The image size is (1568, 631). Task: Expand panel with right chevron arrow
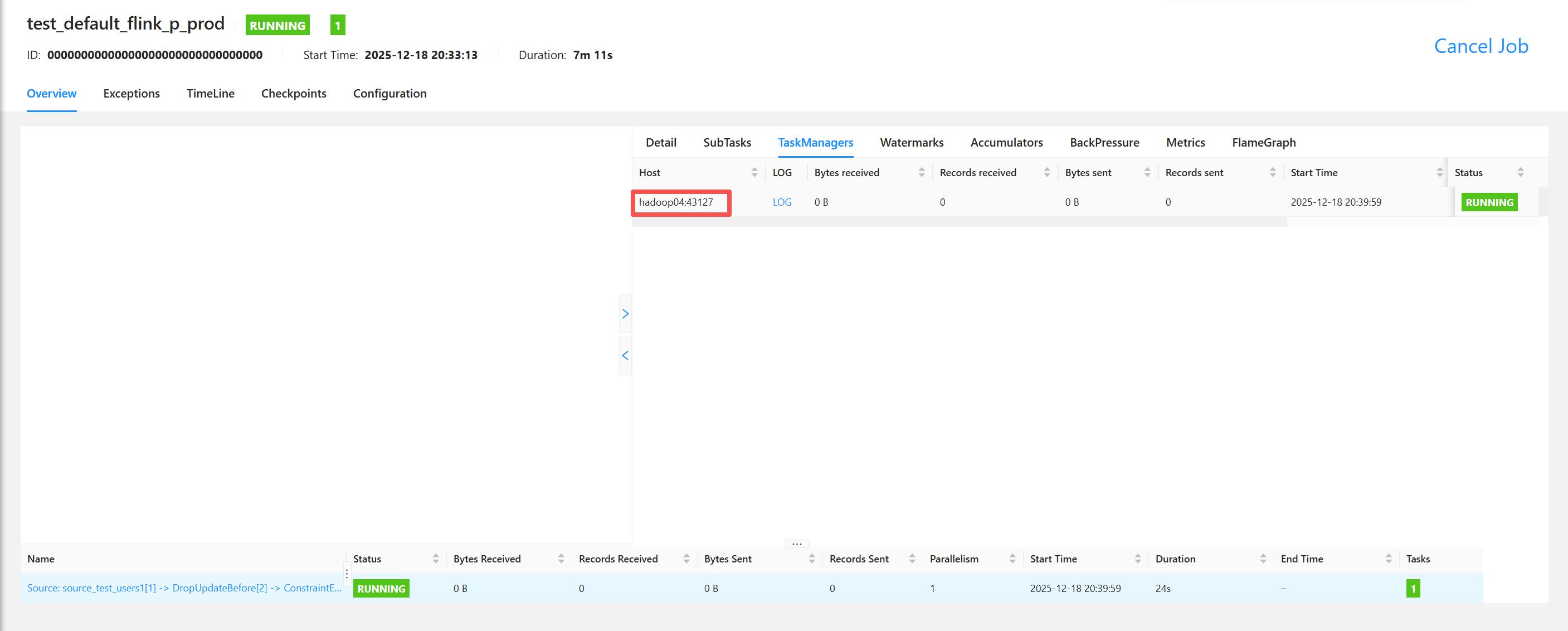click(x=625, y=314)
